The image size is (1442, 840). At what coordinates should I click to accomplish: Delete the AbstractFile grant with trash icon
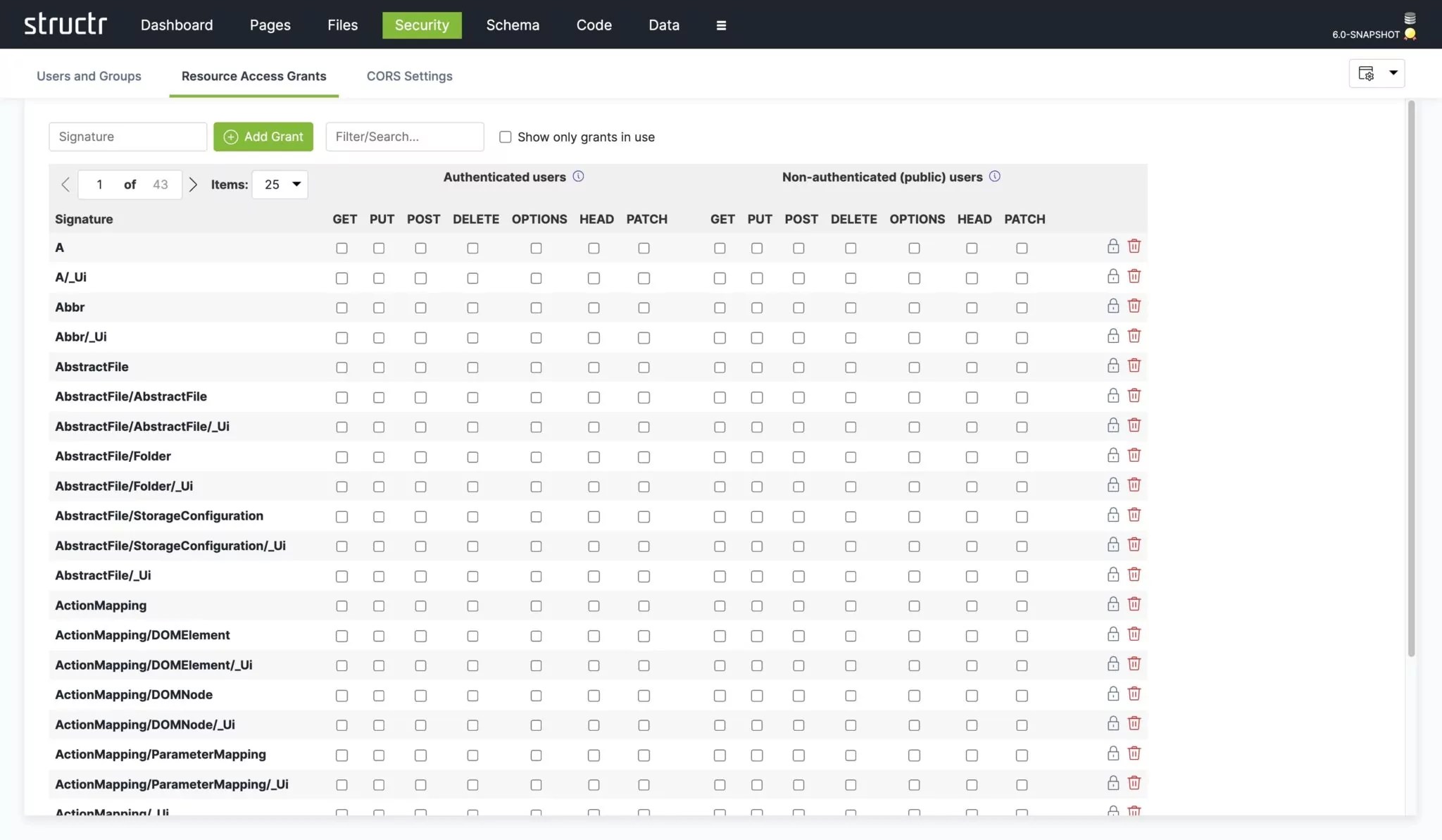pos(1134,365)
